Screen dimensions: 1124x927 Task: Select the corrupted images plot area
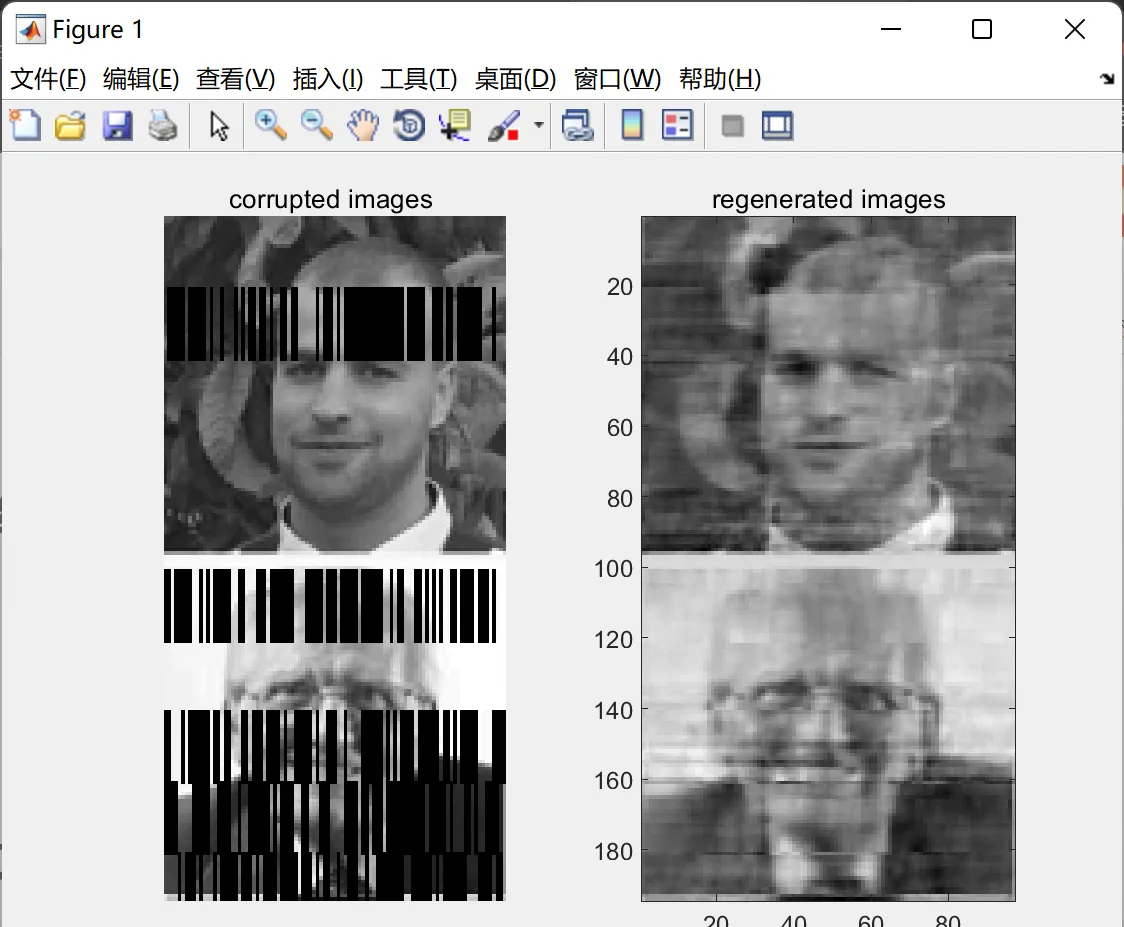coord(335,558)
